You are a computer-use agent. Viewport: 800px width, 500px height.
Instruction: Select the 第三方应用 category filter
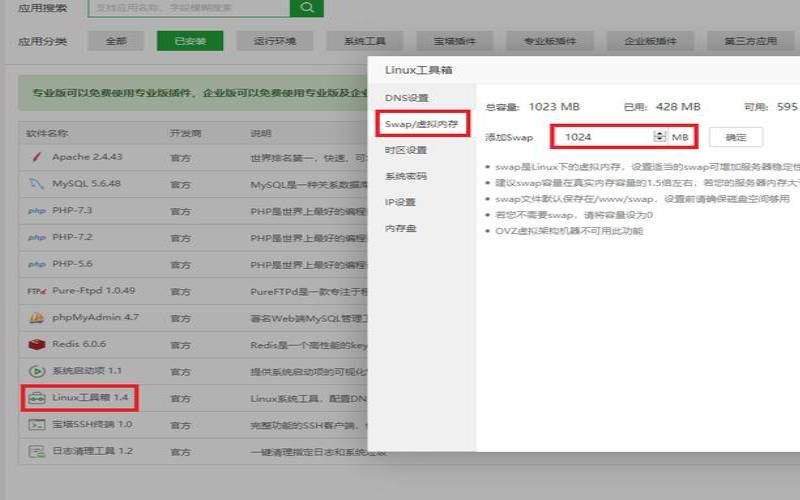coord(751,41)
